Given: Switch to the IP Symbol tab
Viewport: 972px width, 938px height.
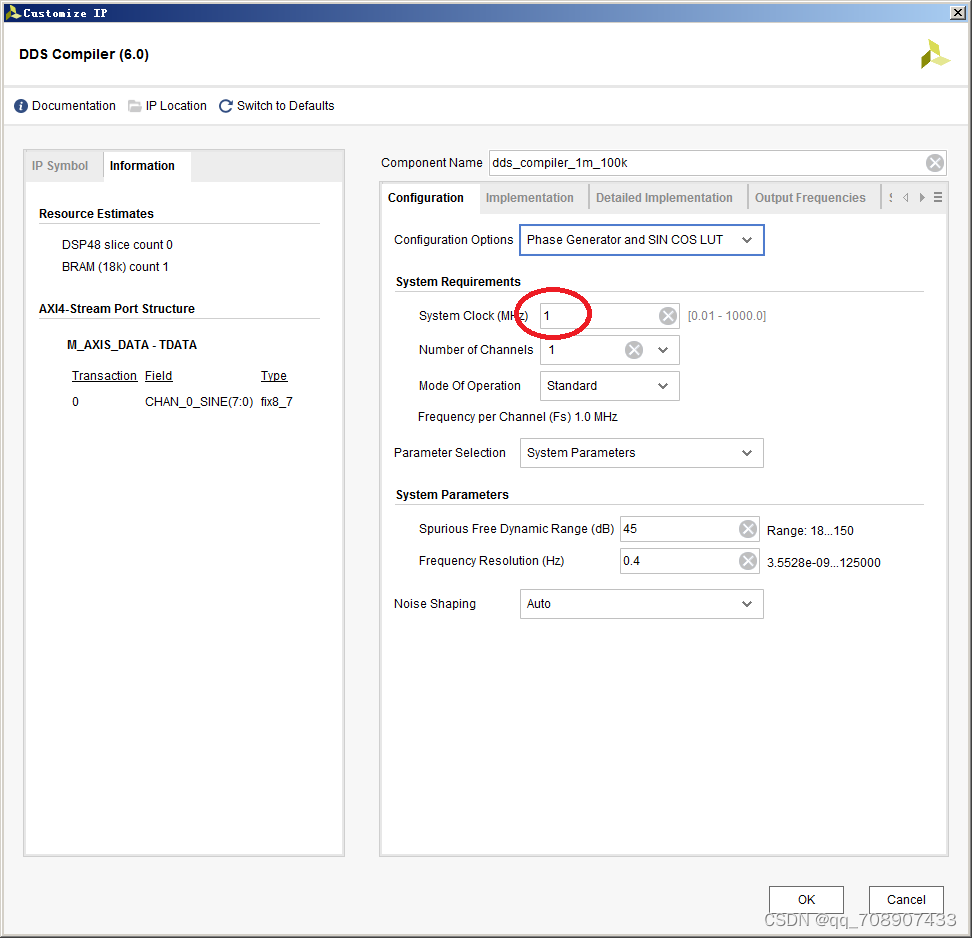Looking at the screenshot, I should coord(60,166).
